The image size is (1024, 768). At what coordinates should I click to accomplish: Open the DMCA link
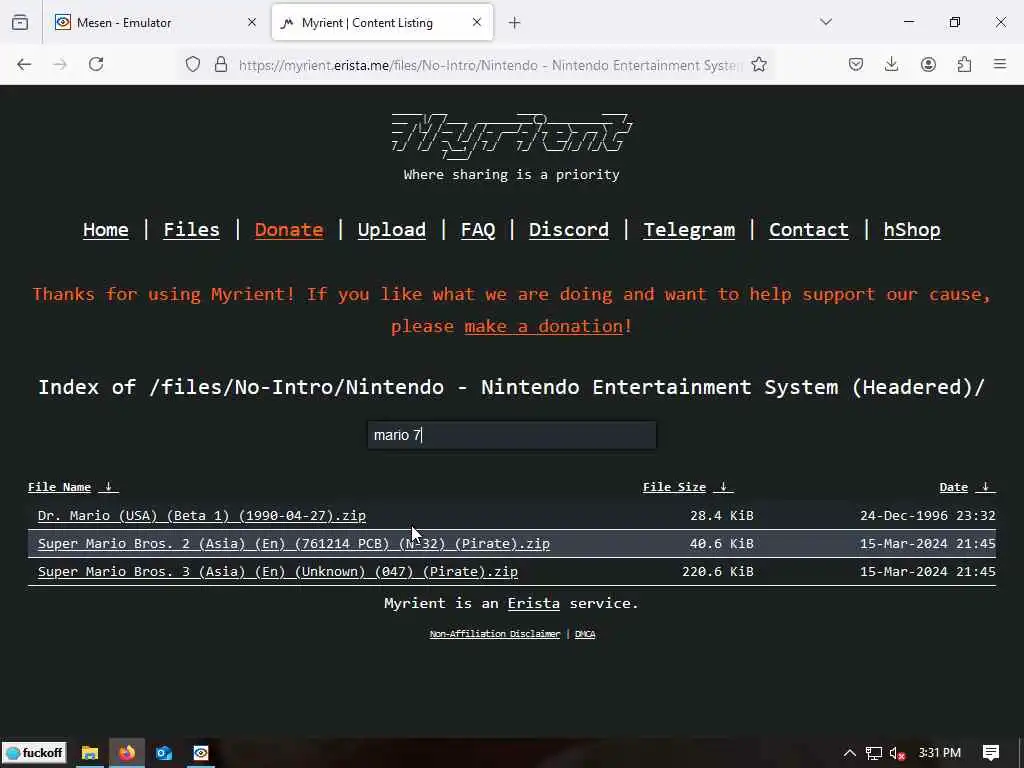pos(584,634)
